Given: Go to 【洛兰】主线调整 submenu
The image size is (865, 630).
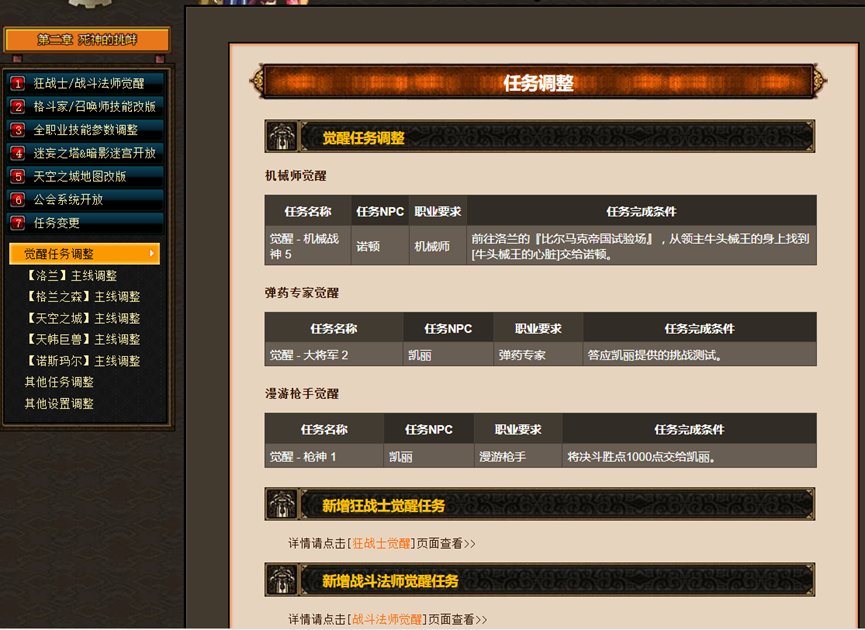Looking at the screenshot, I should 71,275.
